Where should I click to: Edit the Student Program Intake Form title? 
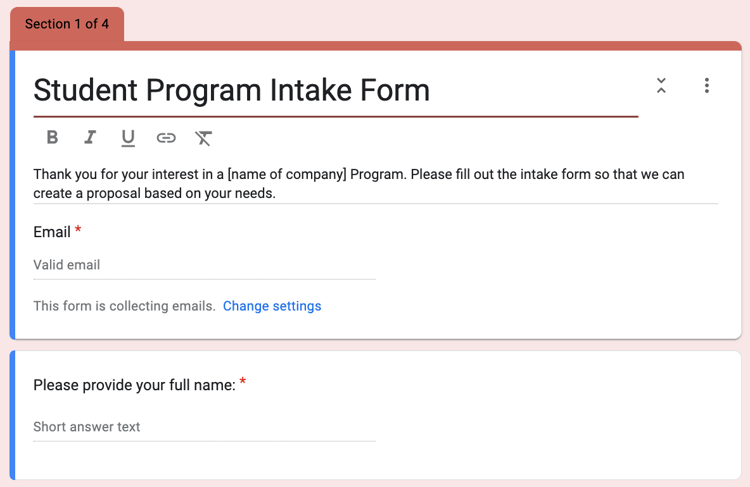click(232, 90)
